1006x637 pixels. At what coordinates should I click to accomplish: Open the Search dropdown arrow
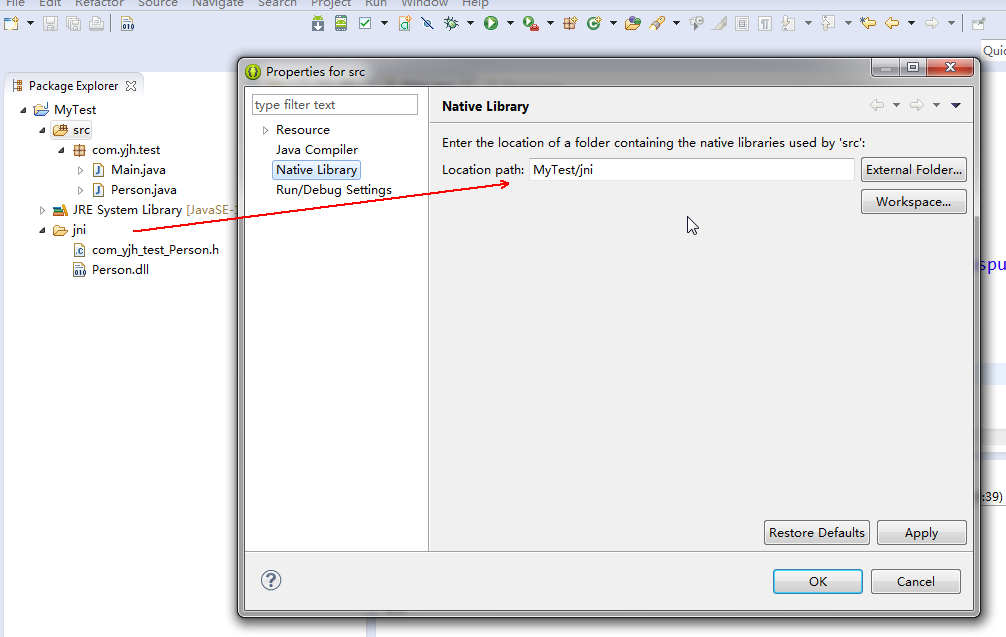pos(676,24)
